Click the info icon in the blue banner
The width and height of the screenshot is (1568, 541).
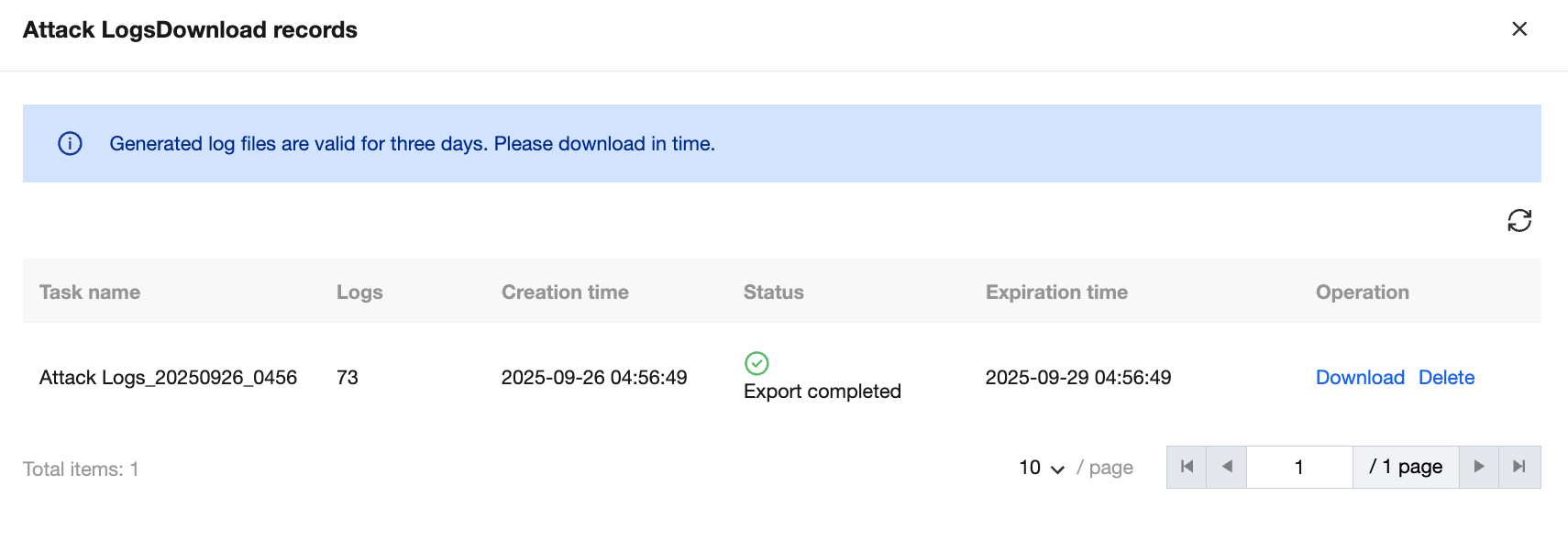click(70, 143)
